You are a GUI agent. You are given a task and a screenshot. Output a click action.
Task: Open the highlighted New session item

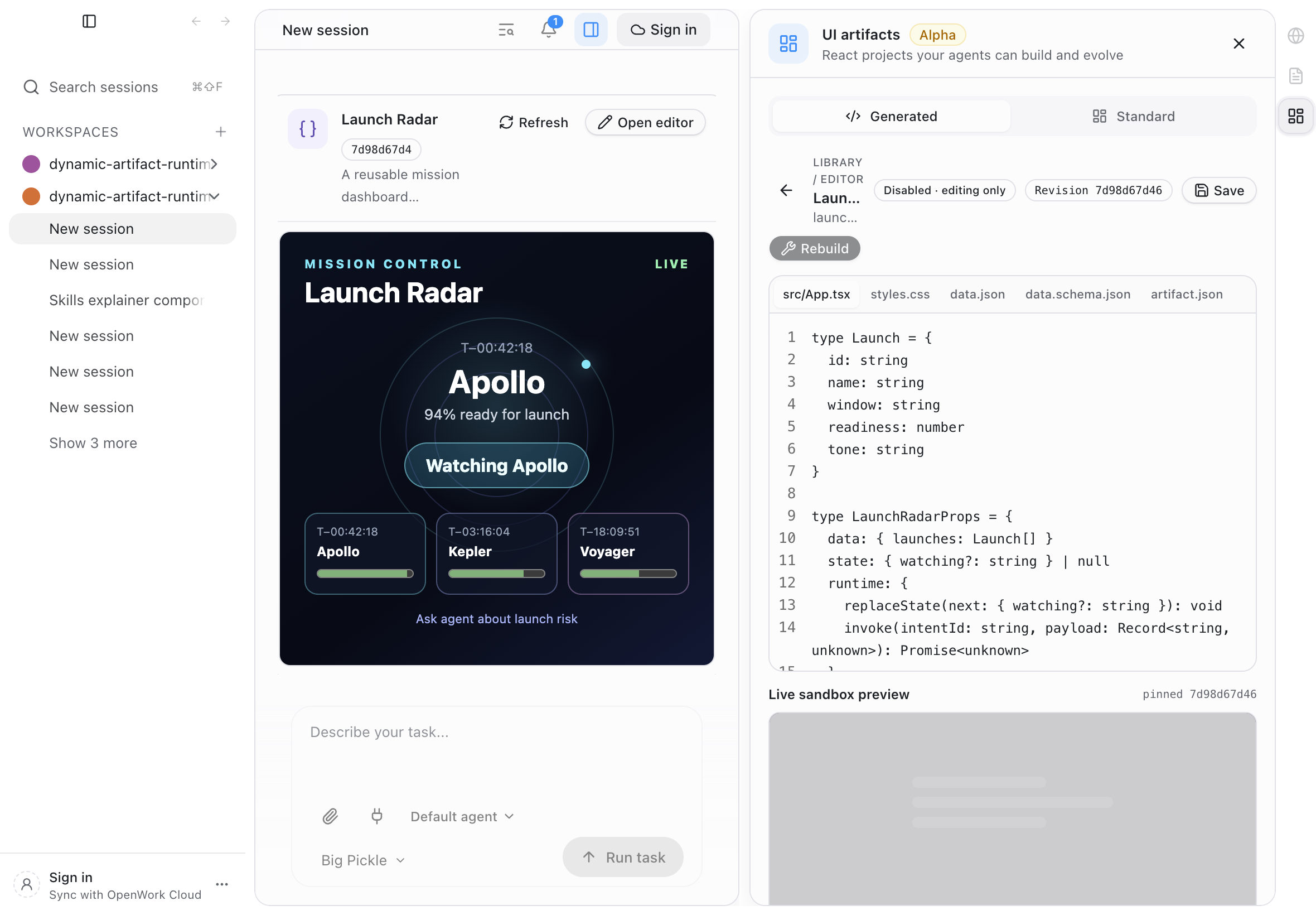pos(123,229)
